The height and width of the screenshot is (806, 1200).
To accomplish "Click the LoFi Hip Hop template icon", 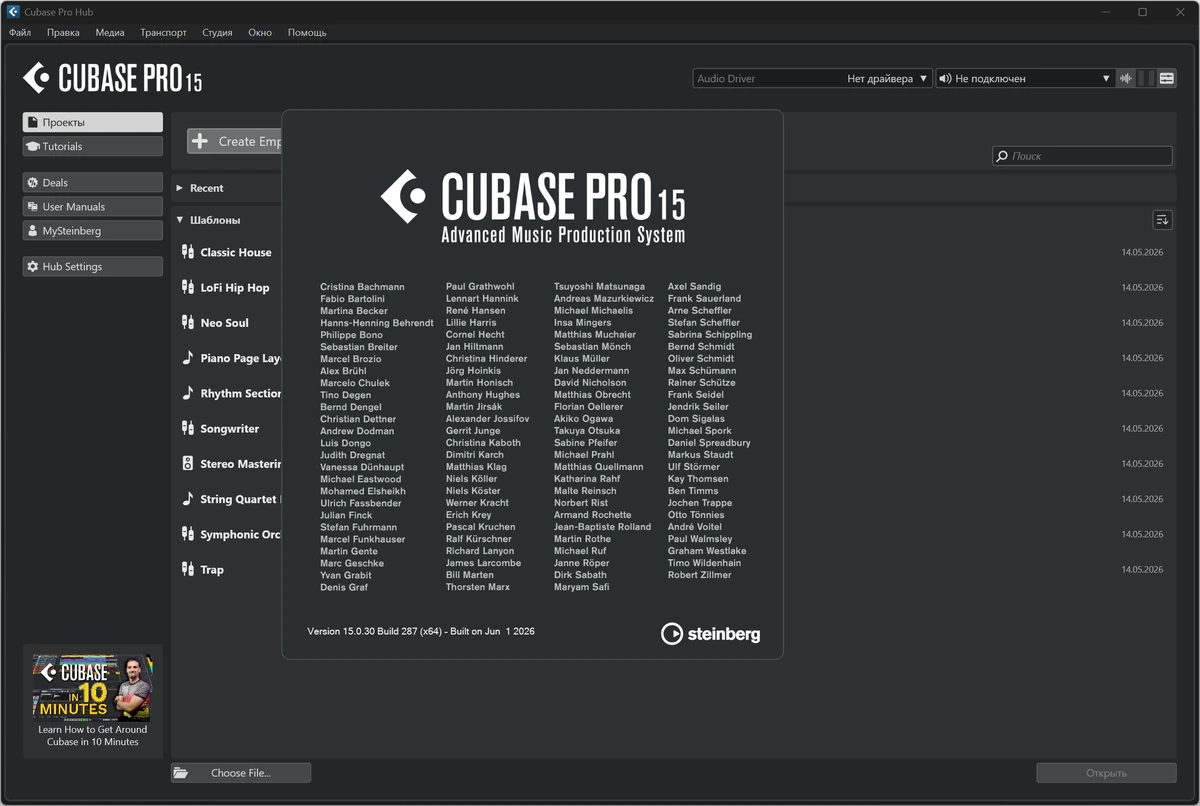I will coord(187,287).
